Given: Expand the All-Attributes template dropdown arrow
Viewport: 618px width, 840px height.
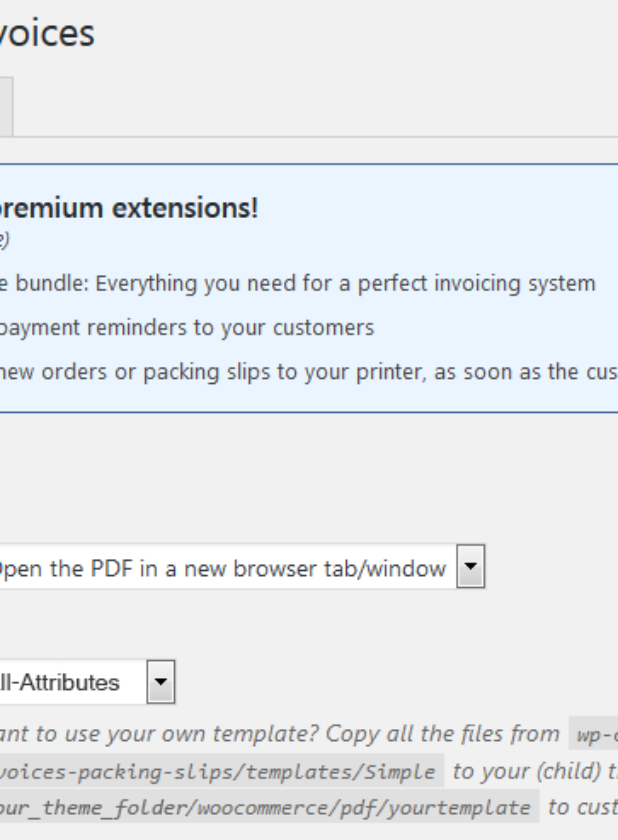Looking at the screenshot, I should tap(161, 682).
